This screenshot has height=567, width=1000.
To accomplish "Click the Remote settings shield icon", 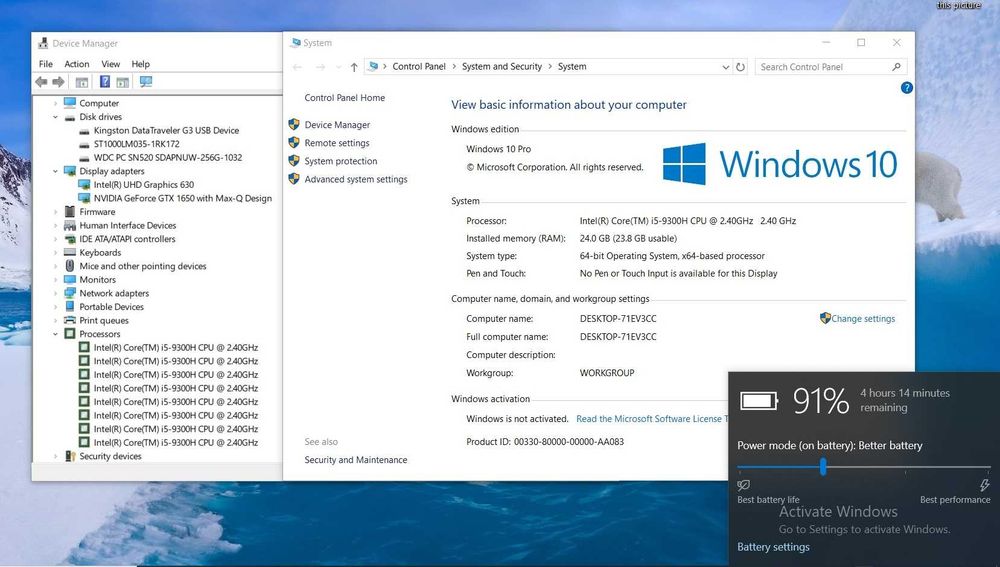I will coord(294,142).
